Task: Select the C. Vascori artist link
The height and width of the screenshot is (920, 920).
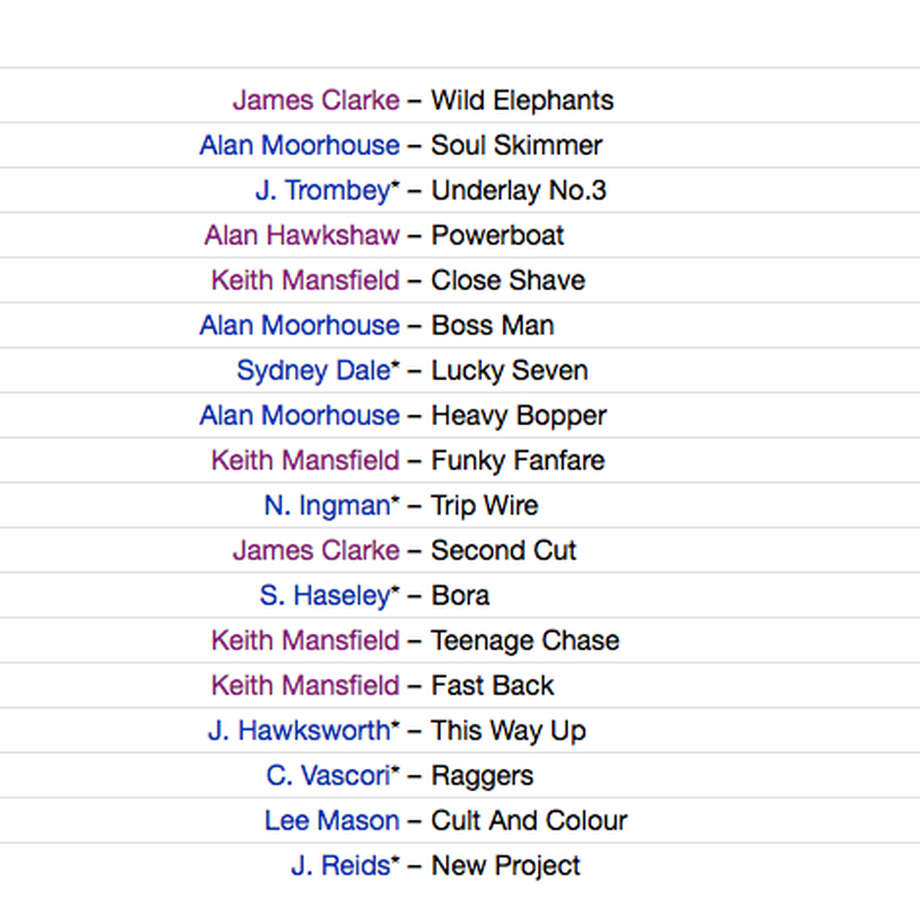Action: tap(329, 776)
